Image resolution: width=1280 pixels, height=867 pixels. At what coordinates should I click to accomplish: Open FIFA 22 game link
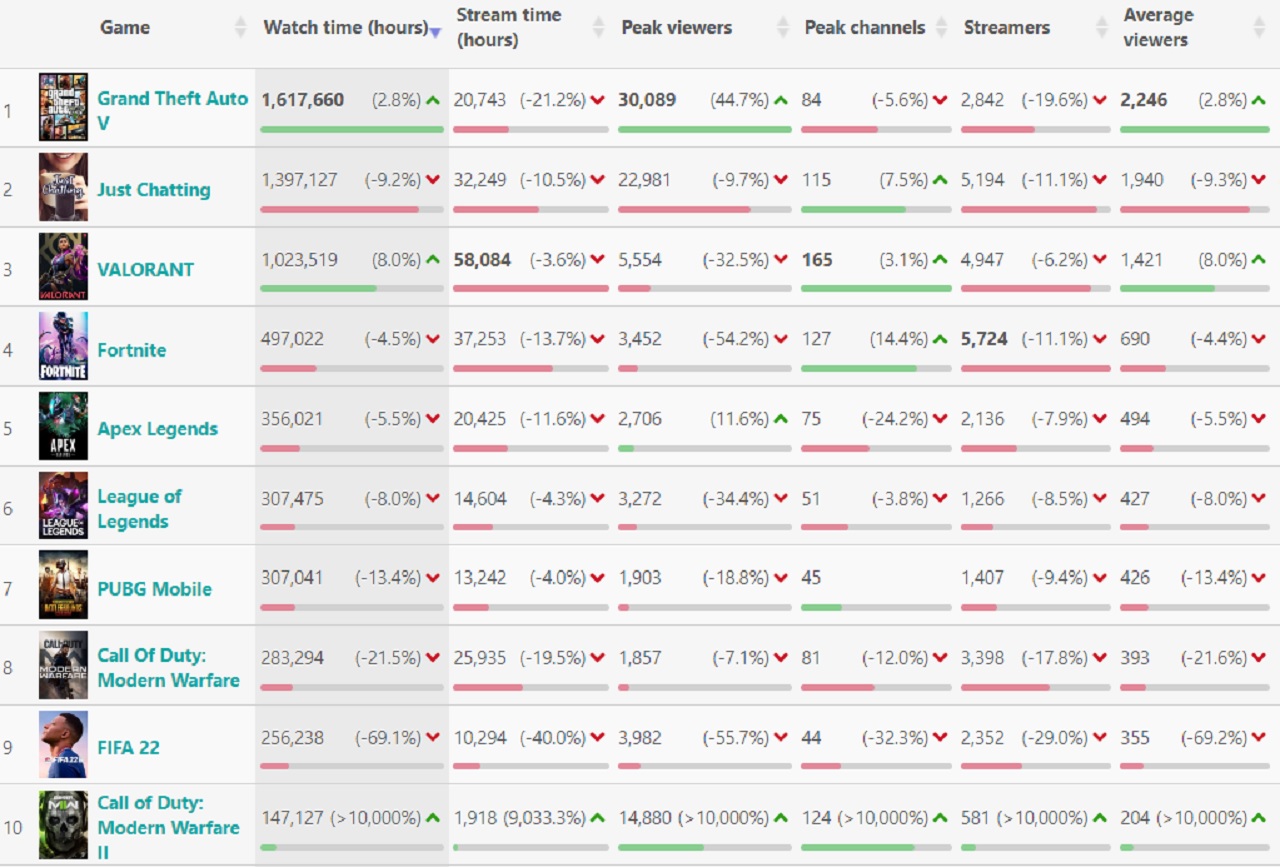128,748
